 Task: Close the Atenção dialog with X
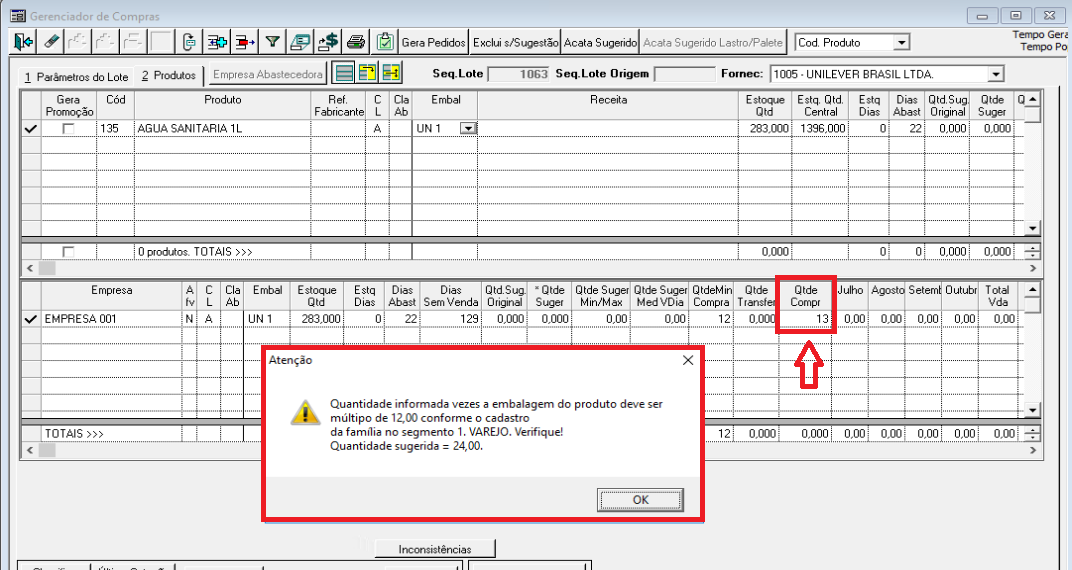coord(688,360)
